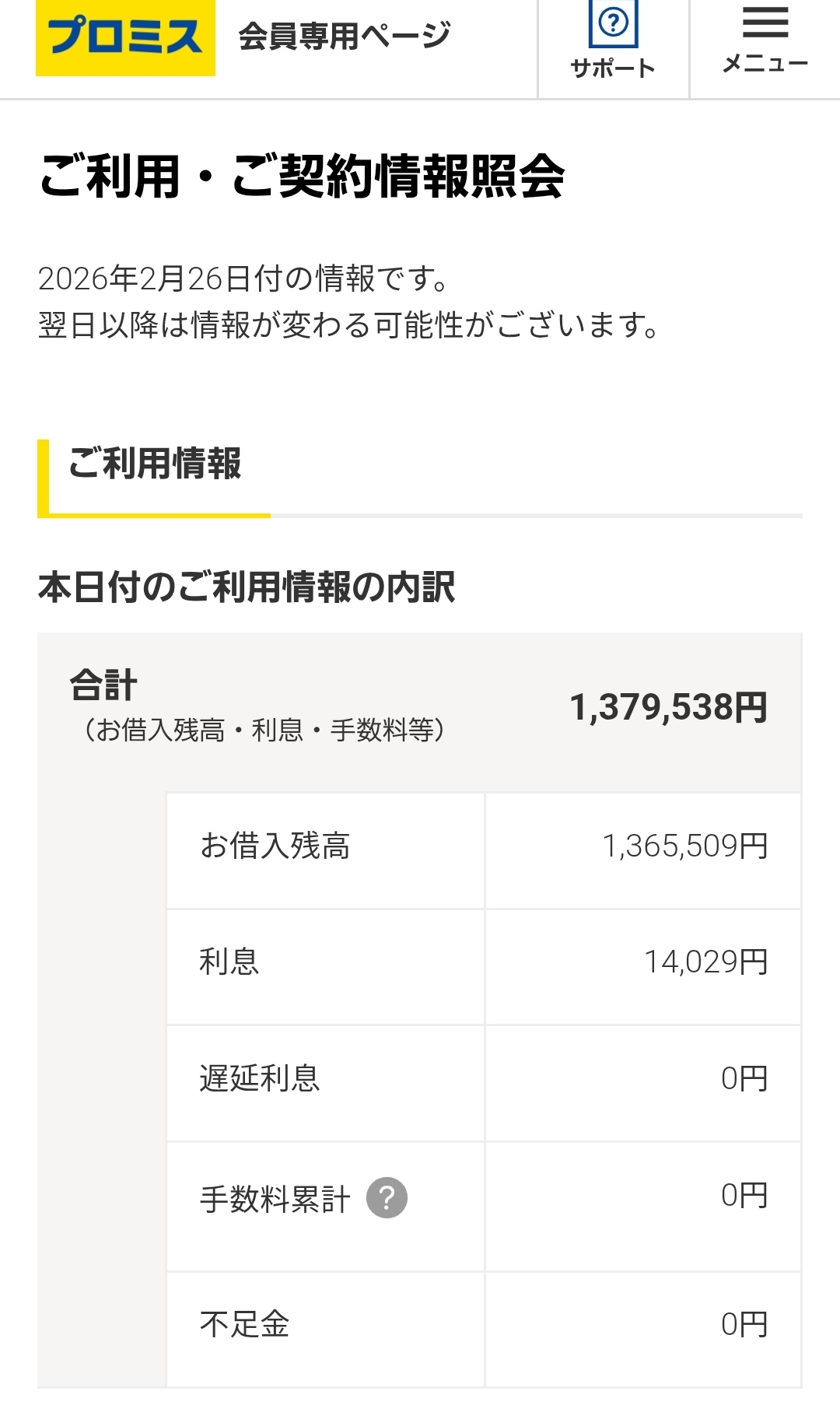This screenshot has width=840, height=1419.
Task: Click the 不足金 row label
Action: point(244,1324)
